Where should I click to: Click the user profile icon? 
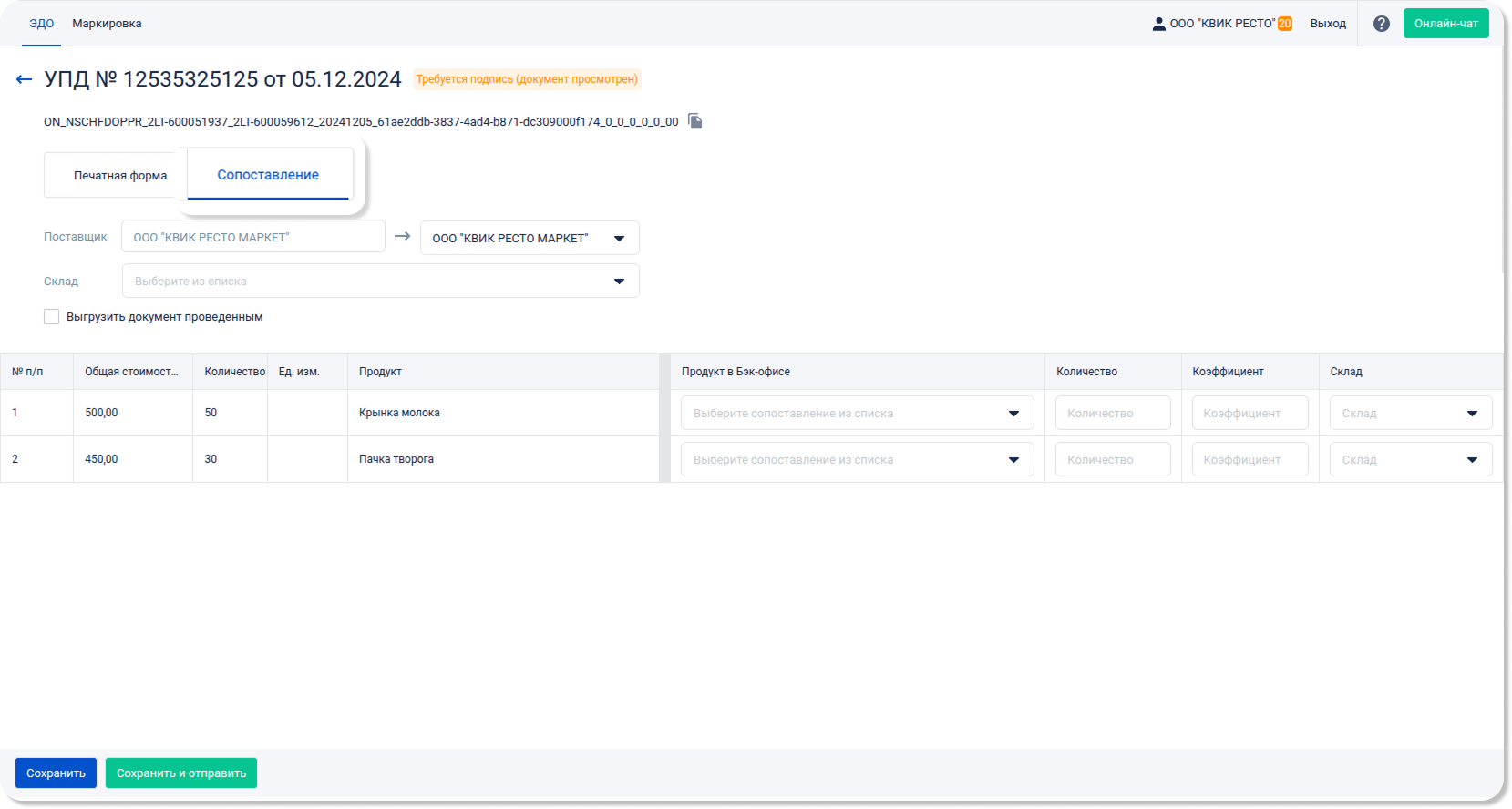(1158, 25)
